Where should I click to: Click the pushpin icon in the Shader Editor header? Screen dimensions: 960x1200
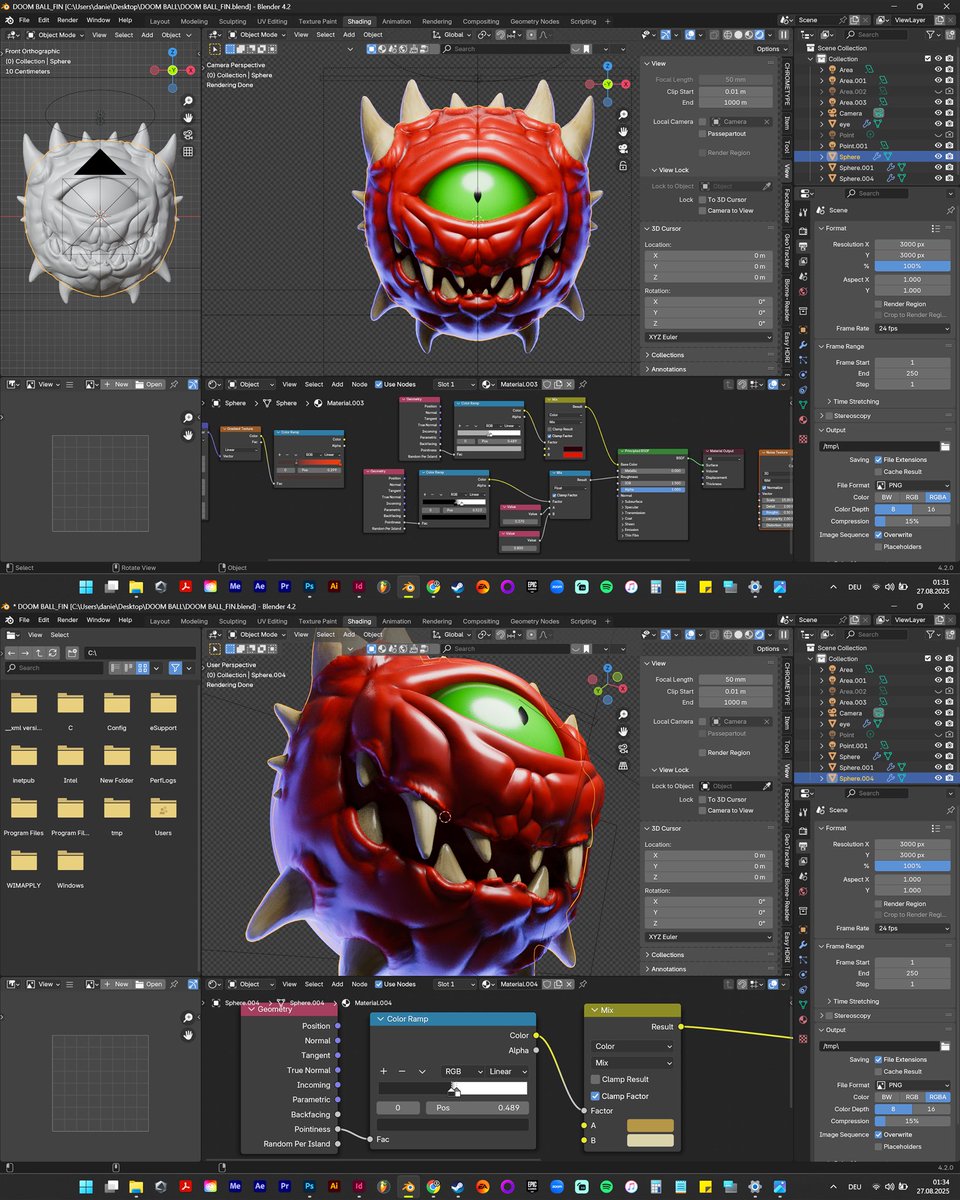click(x=583, y=384)
